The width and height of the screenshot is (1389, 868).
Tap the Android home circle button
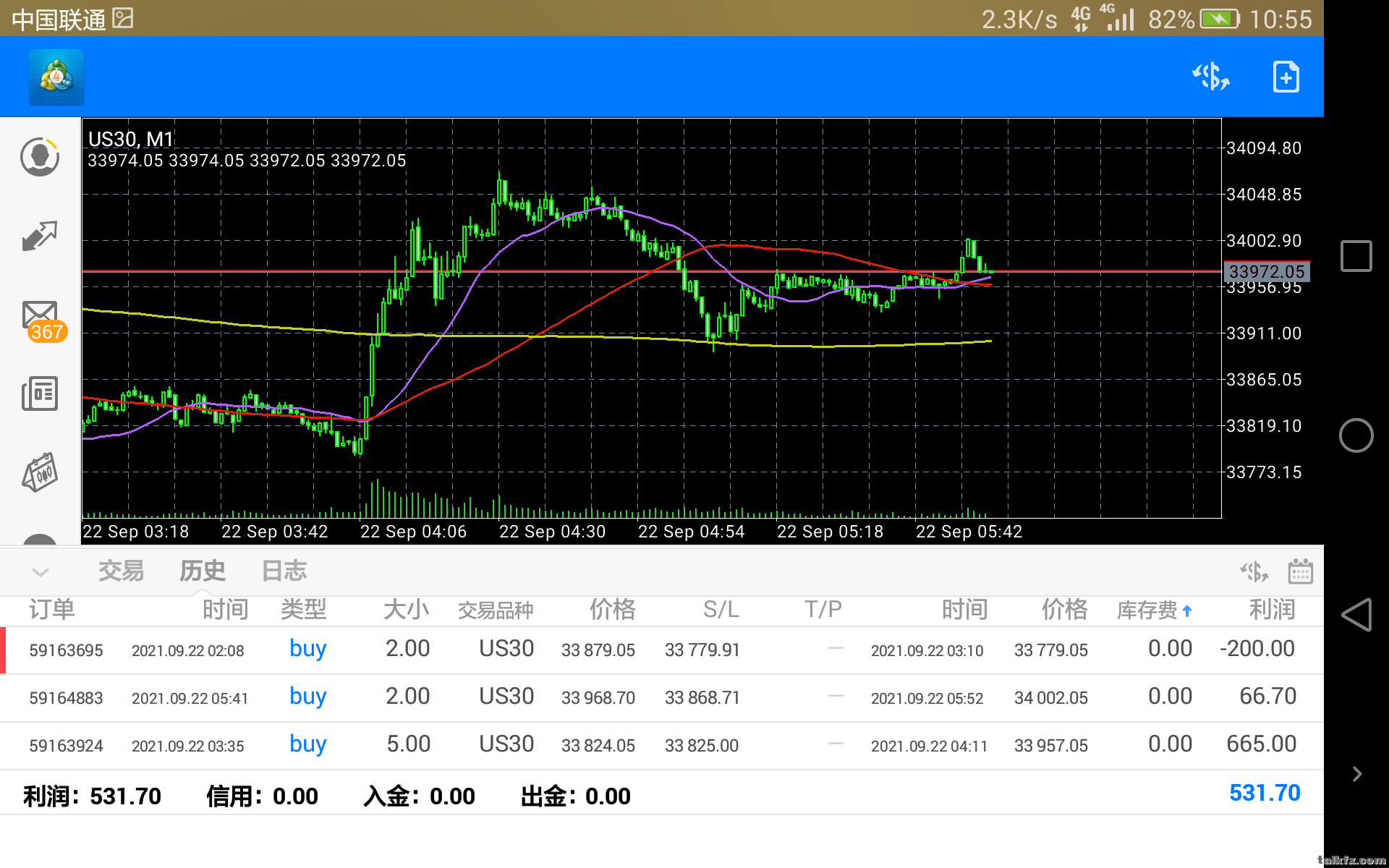click(1356, 435)
